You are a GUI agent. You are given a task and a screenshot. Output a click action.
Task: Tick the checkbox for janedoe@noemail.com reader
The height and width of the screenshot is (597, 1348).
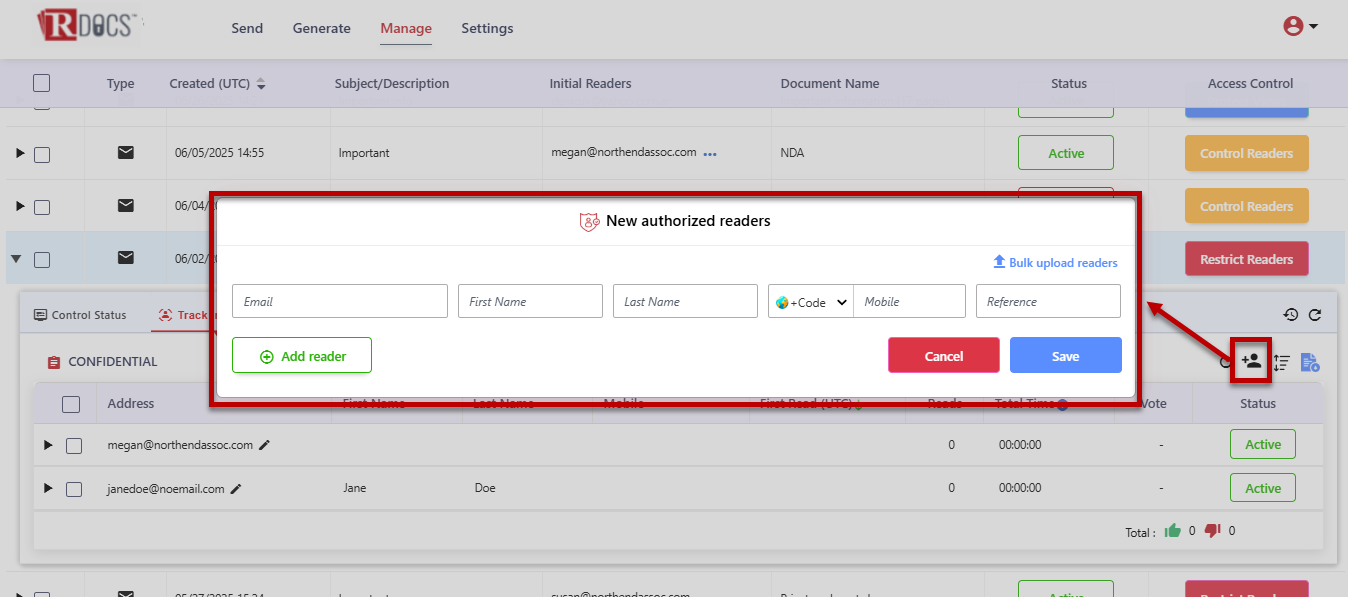tap(74, 489)
